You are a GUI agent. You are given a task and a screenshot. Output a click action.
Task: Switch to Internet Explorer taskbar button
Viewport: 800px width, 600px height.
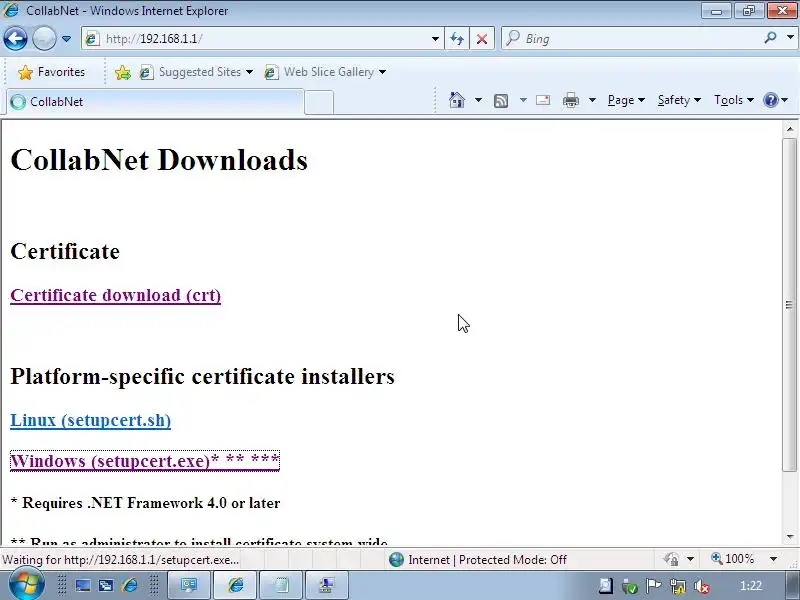(235, 585)
